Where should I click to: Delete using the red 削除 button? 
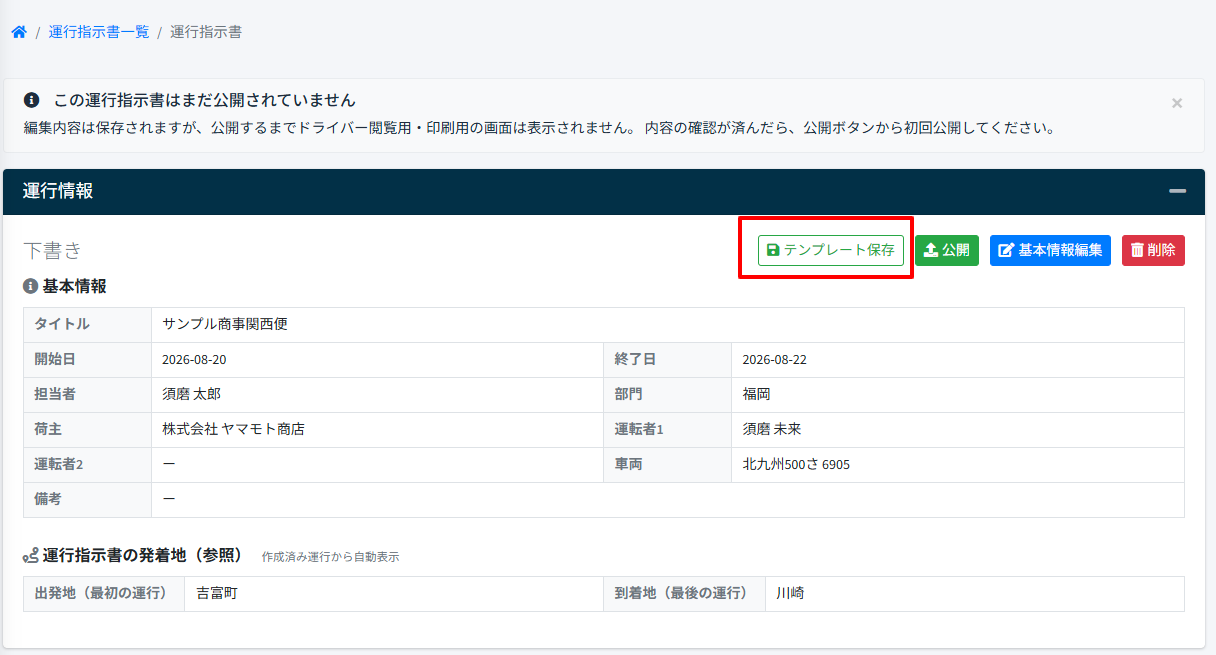pos(1153,250)
